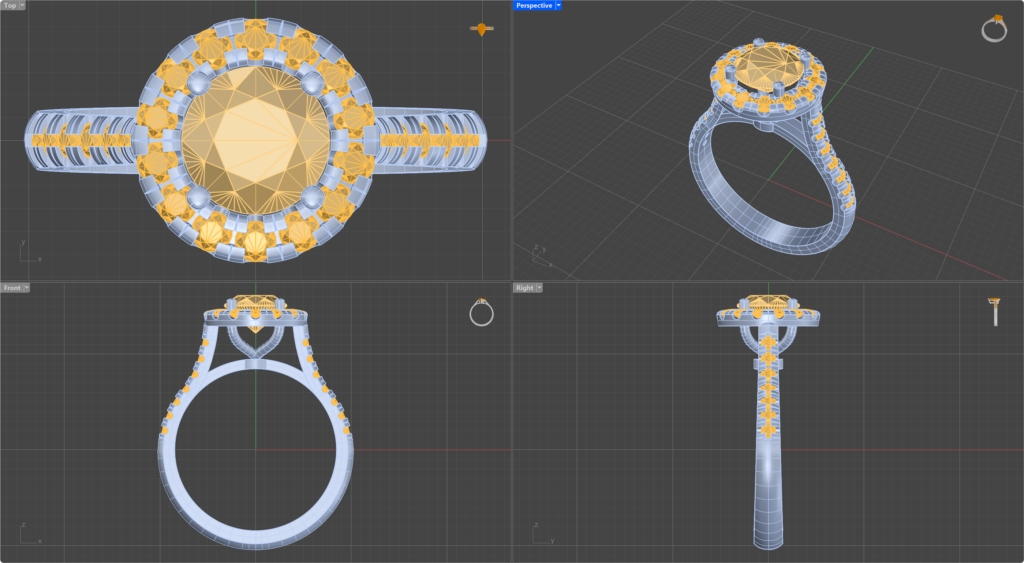Click the side-view thumbnail icon in Right viewport
The height and width of the screenshot is (563, 1024).
tap(995, 311)
